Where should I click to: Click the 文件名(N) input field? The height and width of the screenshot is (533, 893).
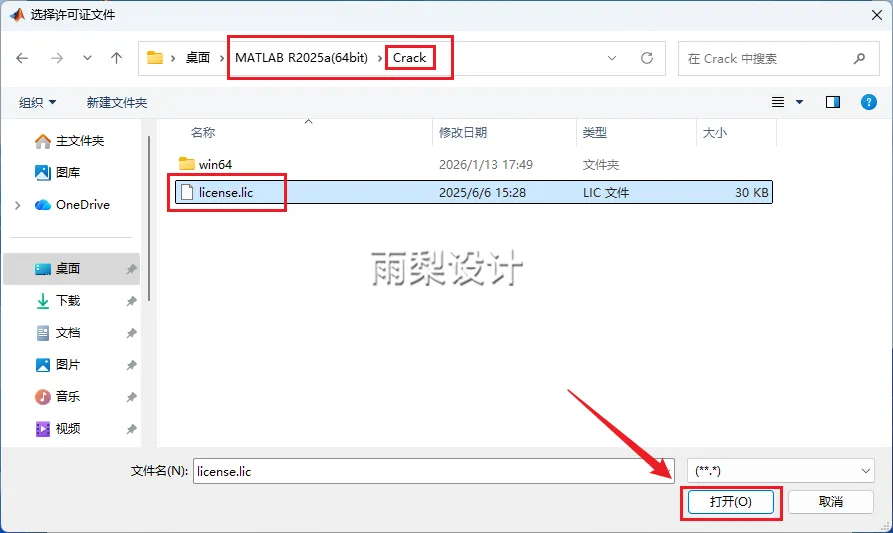tap(434, 471)
